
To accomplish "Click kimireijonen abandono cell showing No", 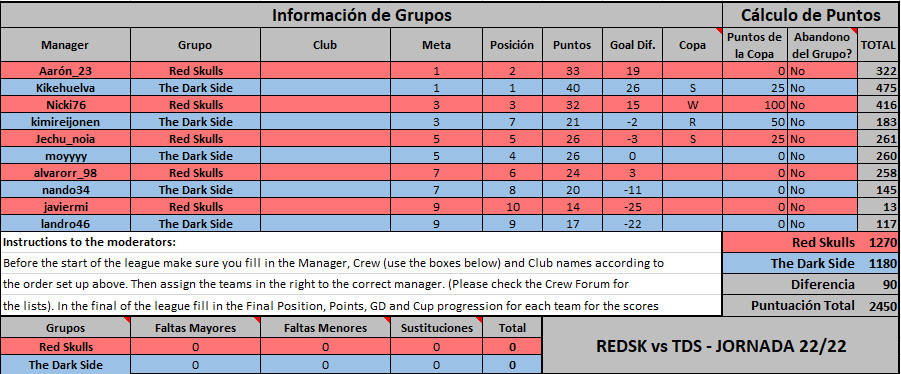I will tap(822, 122).
